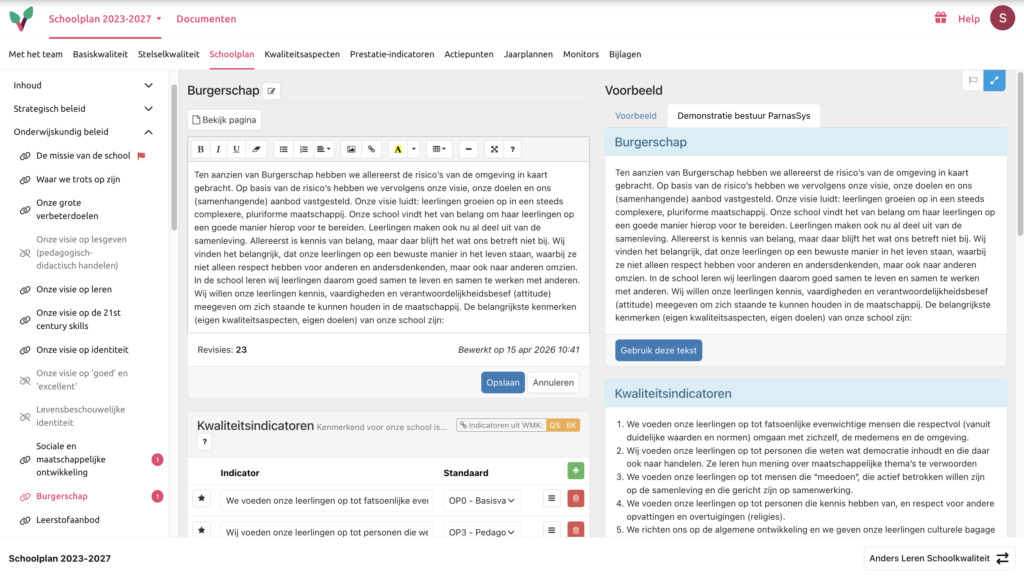This screenshot has width=1024, height=577.
Task: Add a new indicator with the green plus
Action: (x=575, y=471)
